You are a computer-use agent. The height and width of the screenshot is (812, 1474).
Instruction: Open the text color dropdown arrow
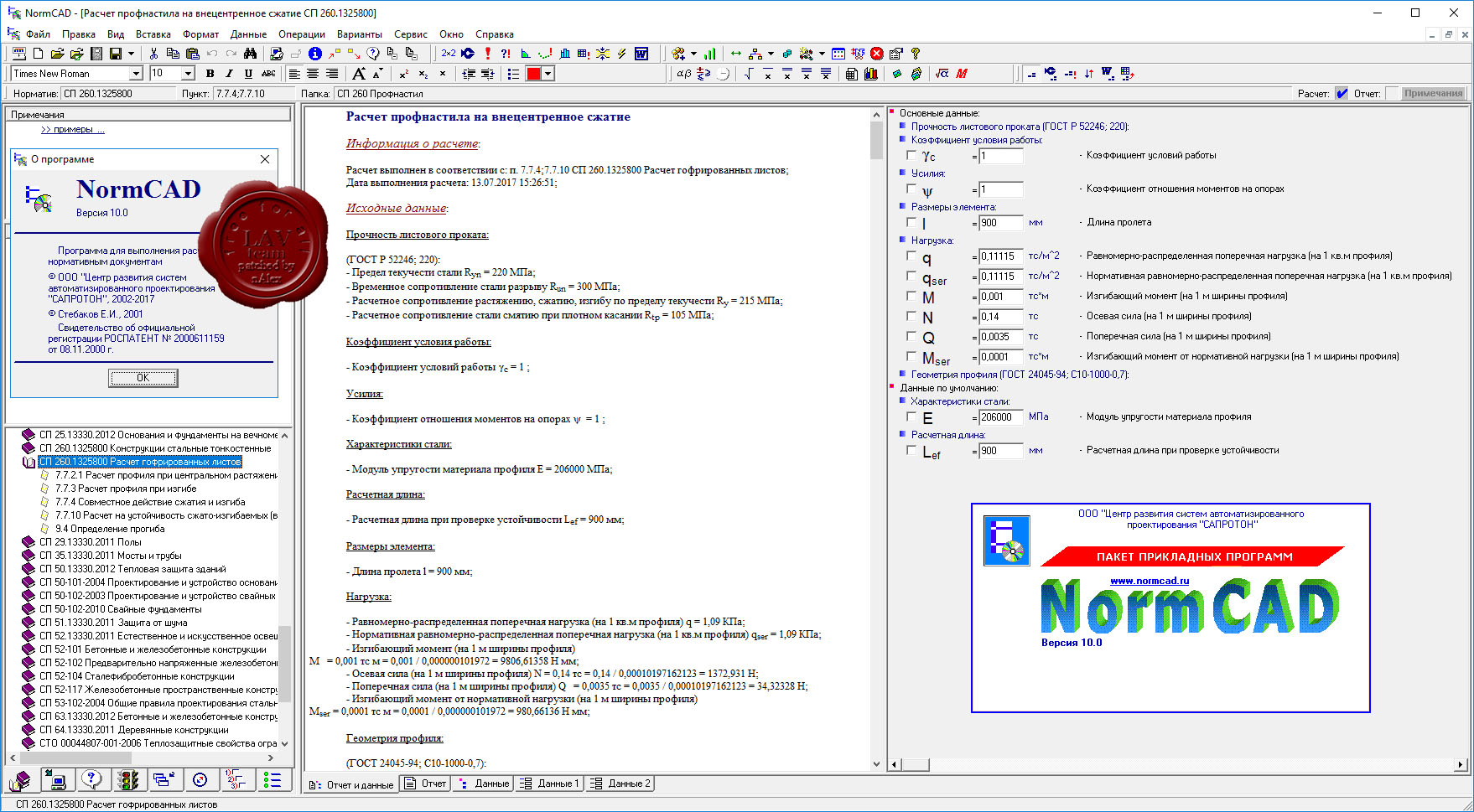pyautogui.click(x=548, y=74)
